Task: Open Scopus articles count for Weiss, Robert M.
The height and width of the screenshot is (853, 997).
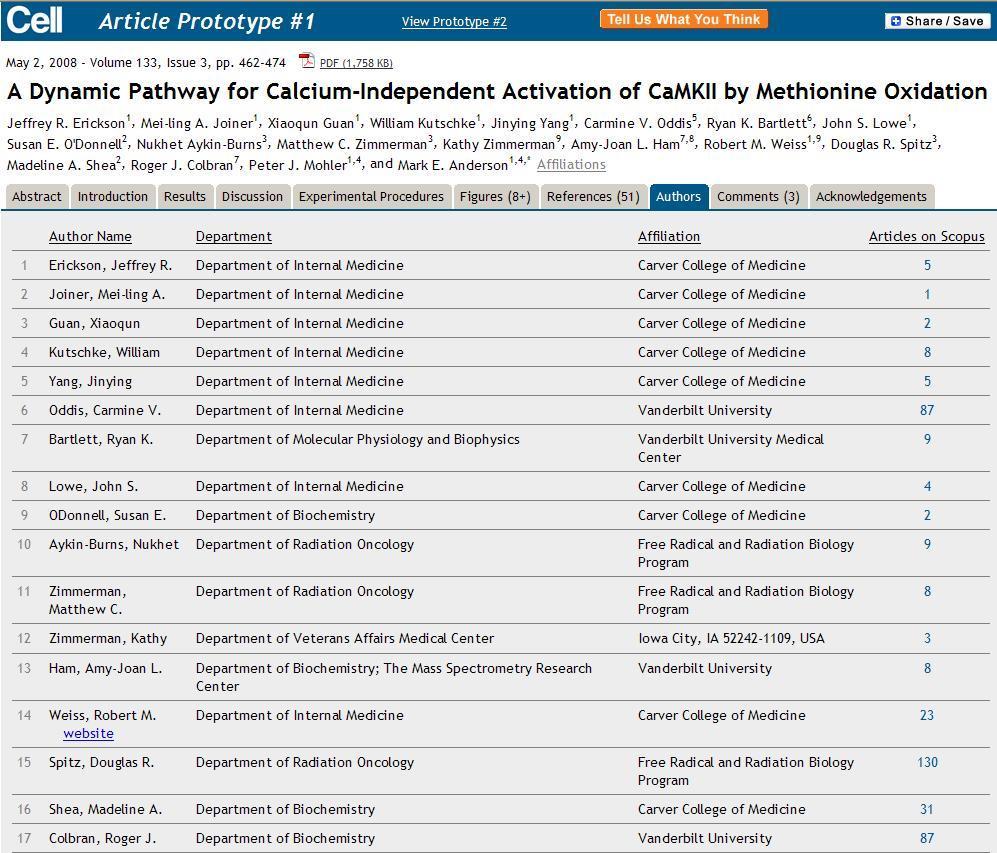Action: point(927,715)
